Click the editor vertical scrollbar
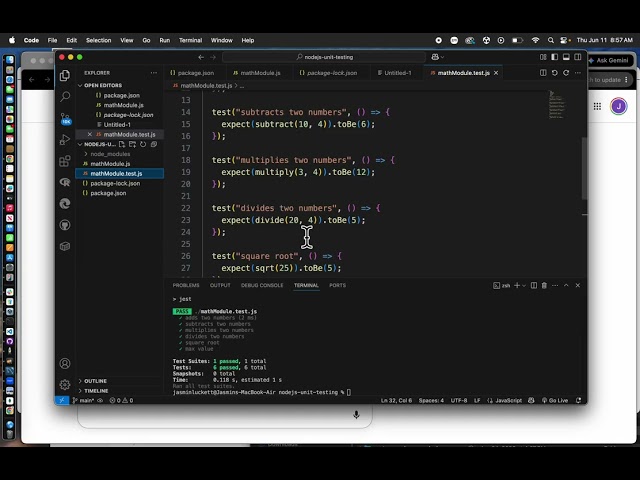 584,169
